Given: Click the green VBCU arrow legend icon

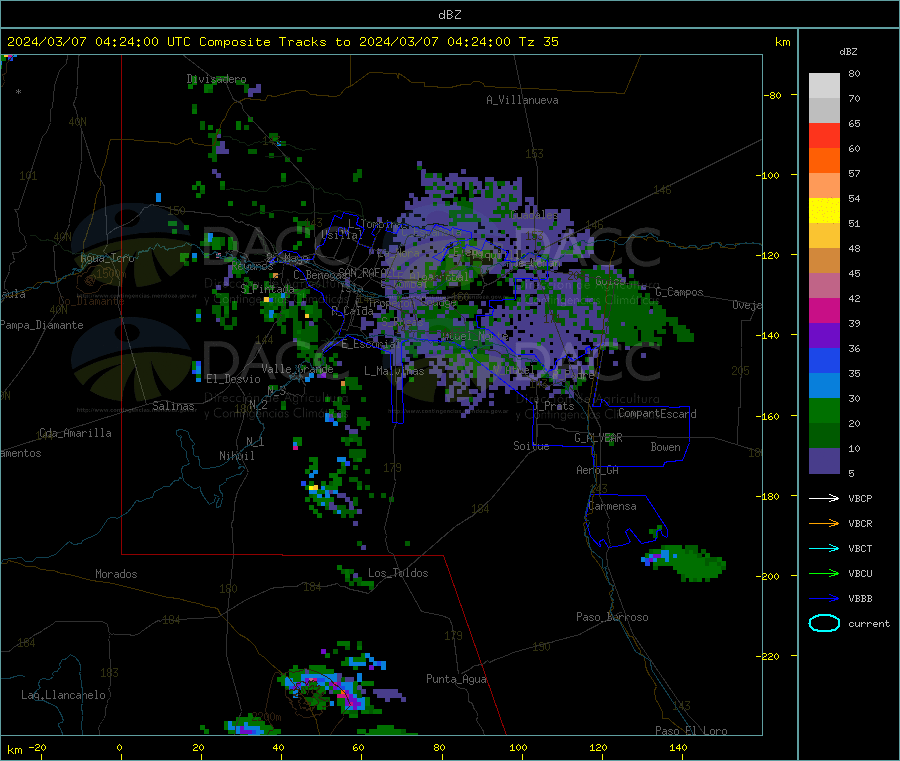Looking at the screenshot, I should (824, 573).
